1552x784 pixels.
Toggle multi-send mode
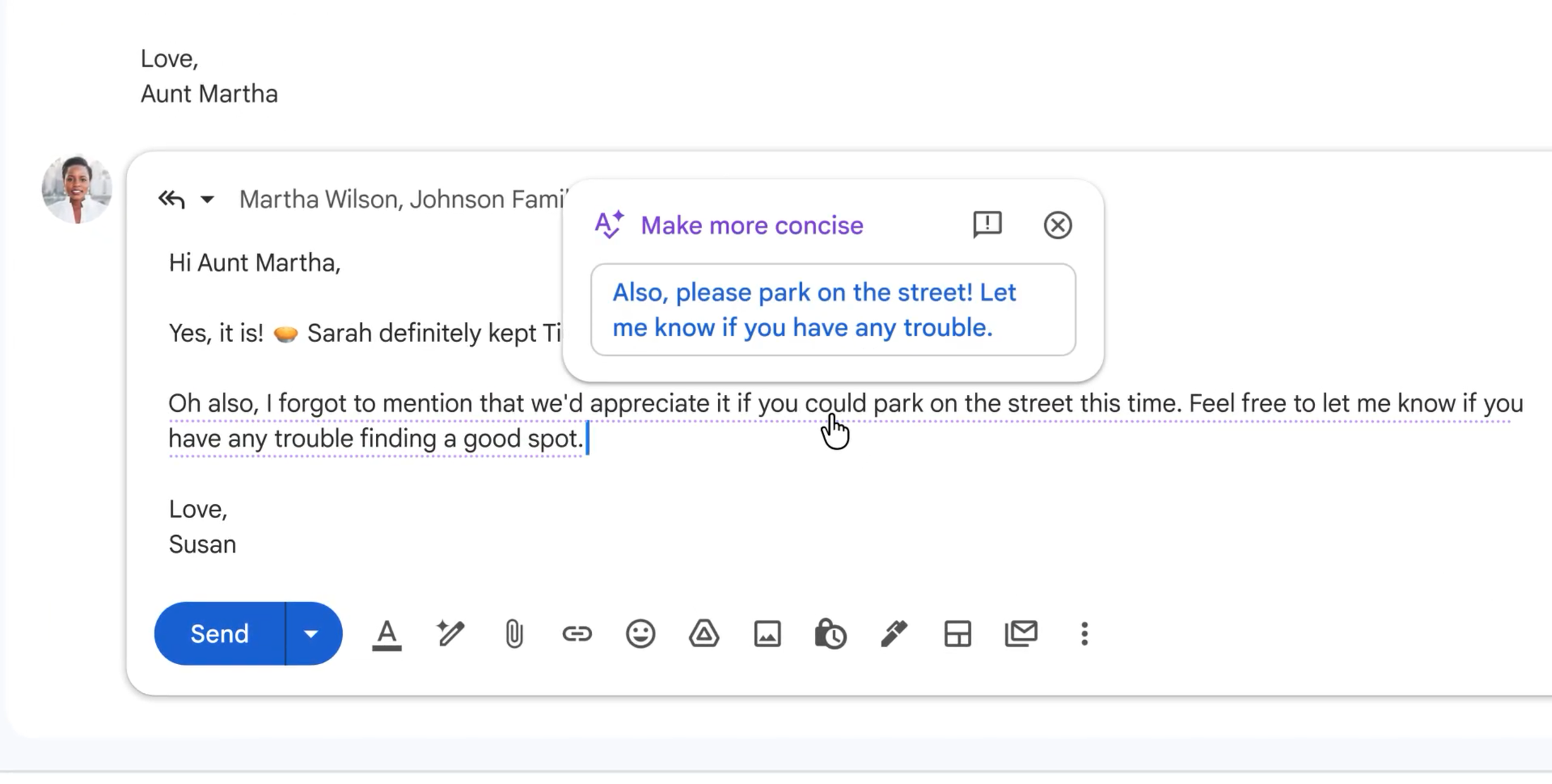(1020, 633)
